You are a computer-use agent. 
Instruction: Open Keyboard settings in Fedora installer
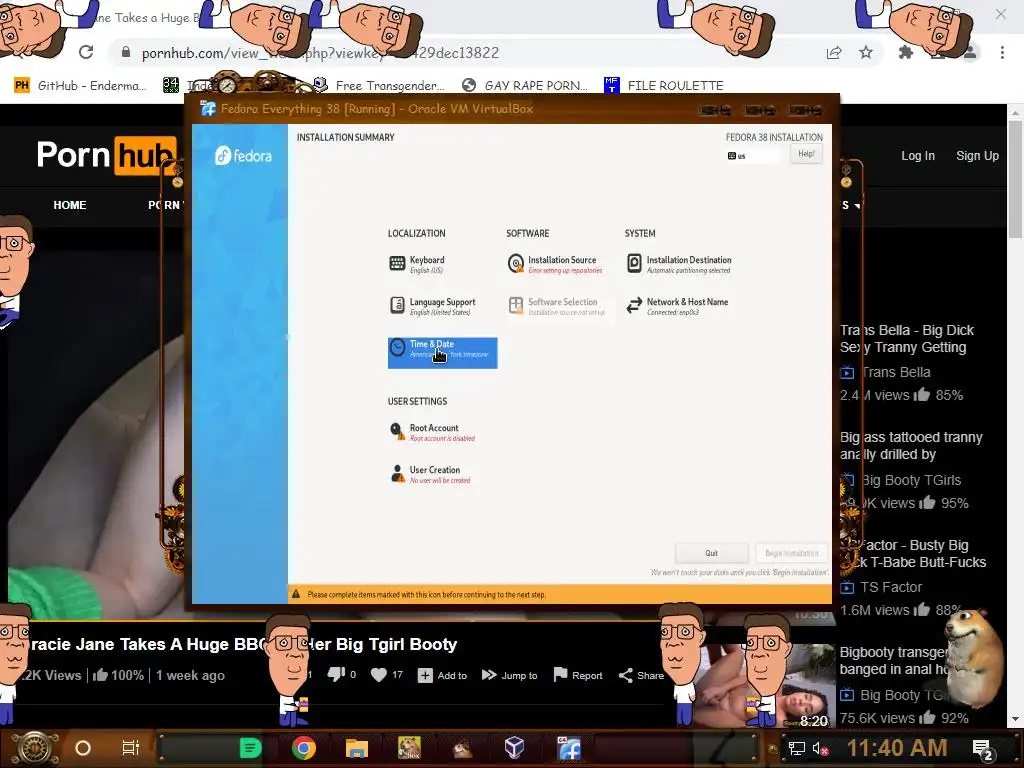click(417, 264)
